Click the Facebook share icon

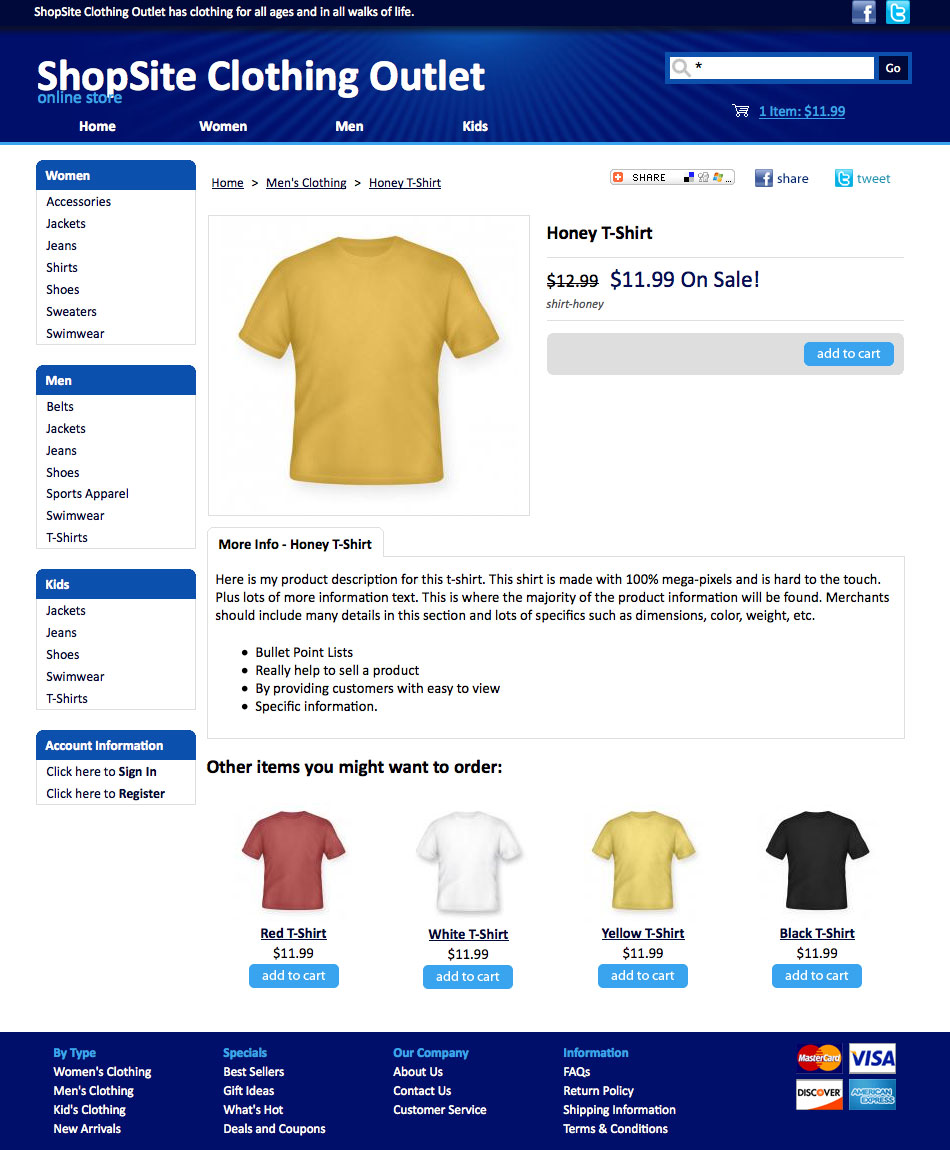[x=764, y=178]
